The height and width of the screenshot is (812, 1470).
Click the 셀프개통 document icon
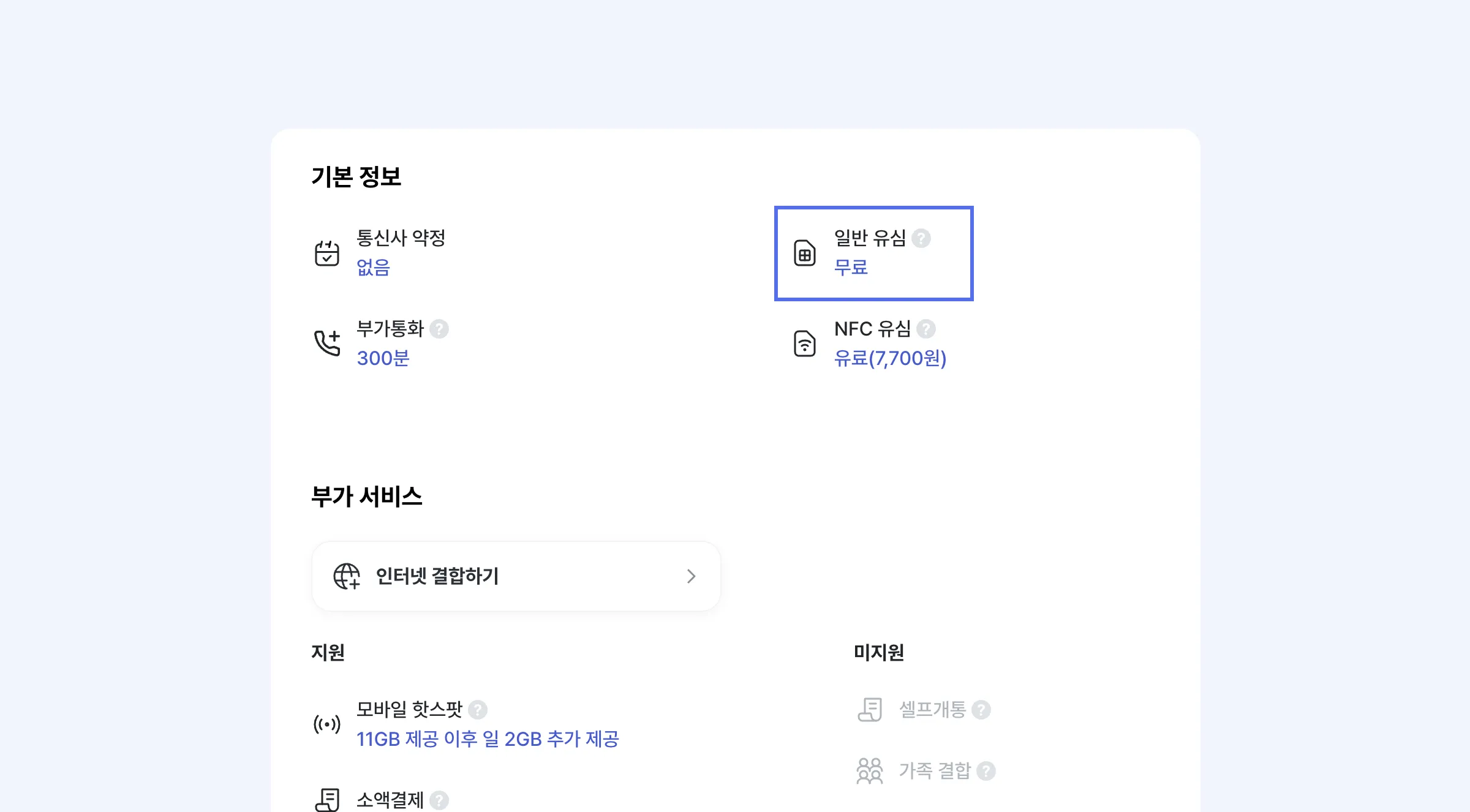(870, 710)
